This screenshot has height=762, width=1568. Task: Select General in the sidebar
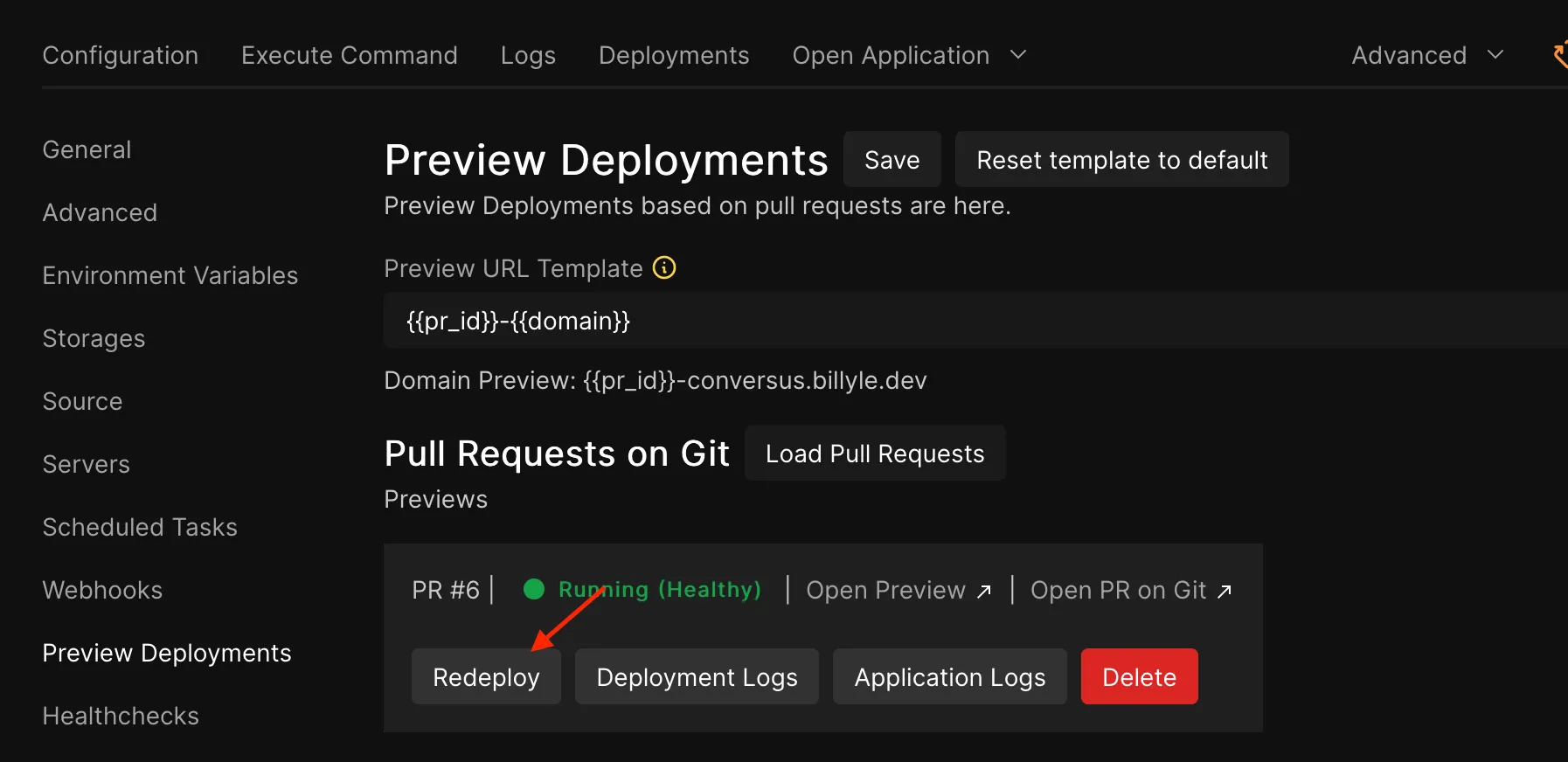[87, 149]
